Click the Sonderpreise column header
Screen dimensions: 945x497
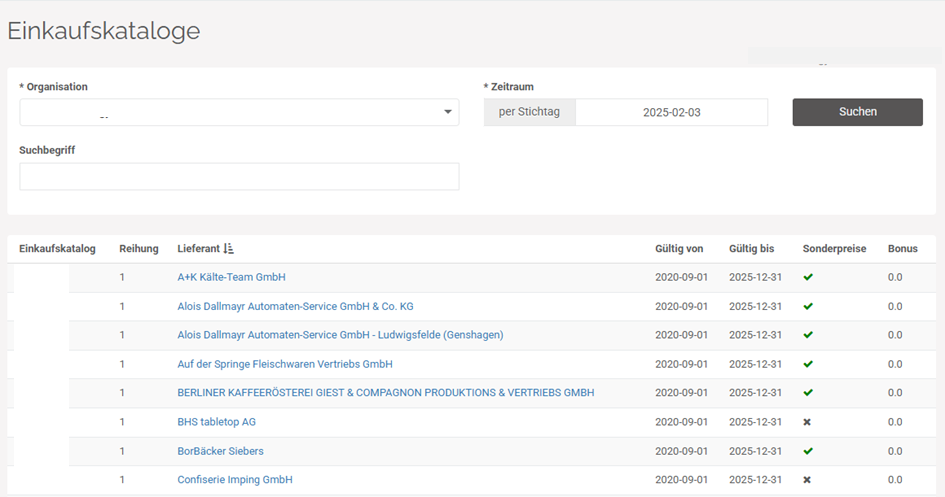[834, 249]
